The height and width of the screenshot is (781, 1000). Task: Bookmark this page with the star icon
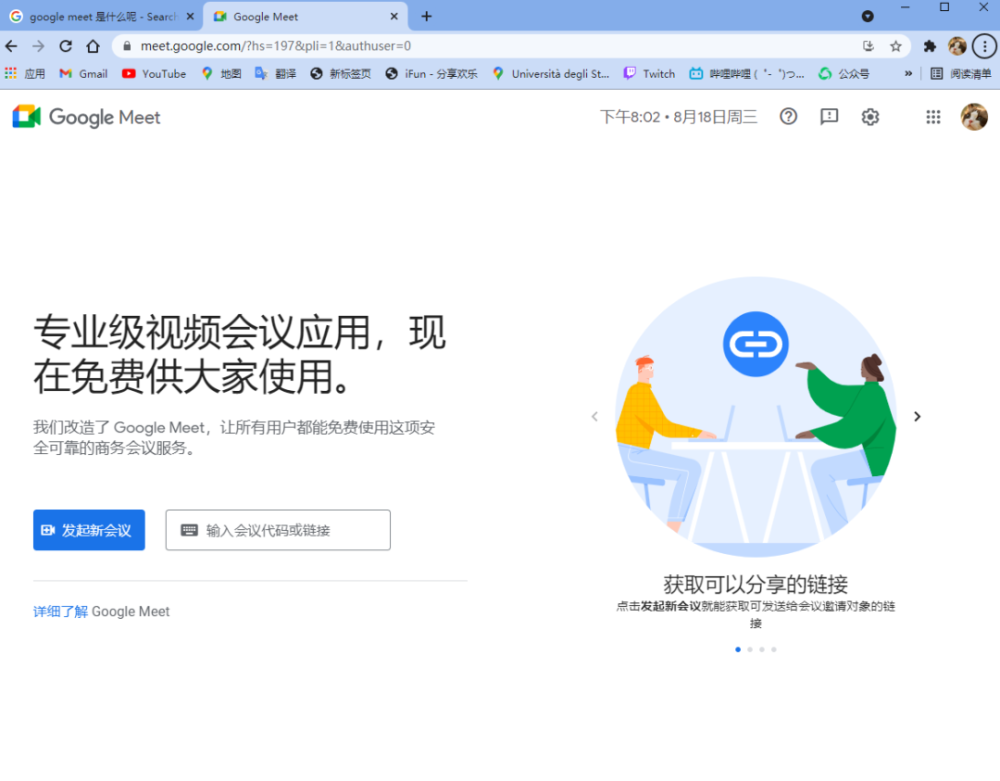point(895,46)
